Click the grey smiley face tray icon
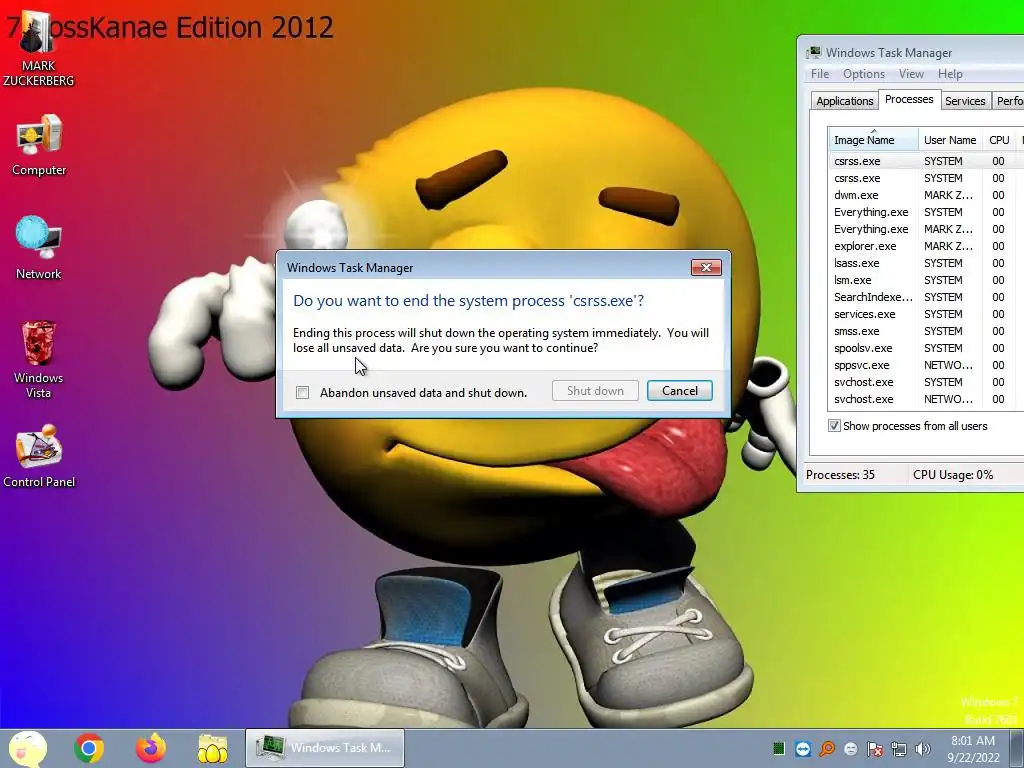1024x768 pixels. coord(850,748)
